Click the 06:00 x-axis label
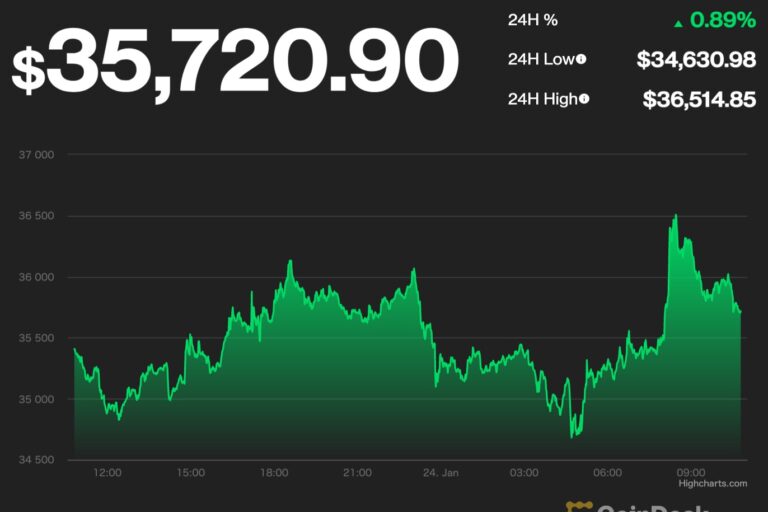 607,473
